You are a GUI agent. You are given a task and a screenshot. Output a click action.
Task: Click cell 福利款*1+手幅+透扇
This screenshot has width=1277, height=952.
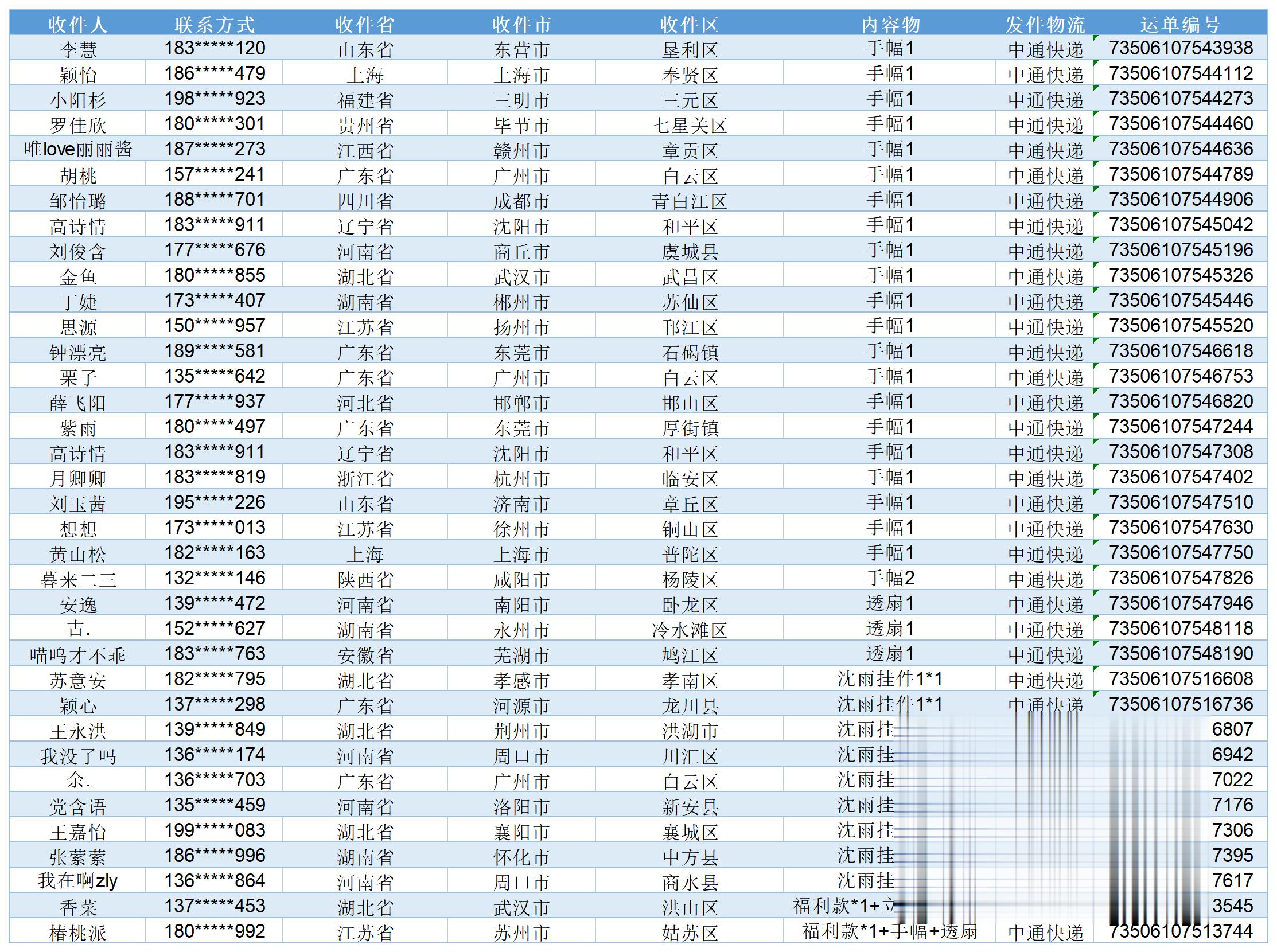click(890, 931)
